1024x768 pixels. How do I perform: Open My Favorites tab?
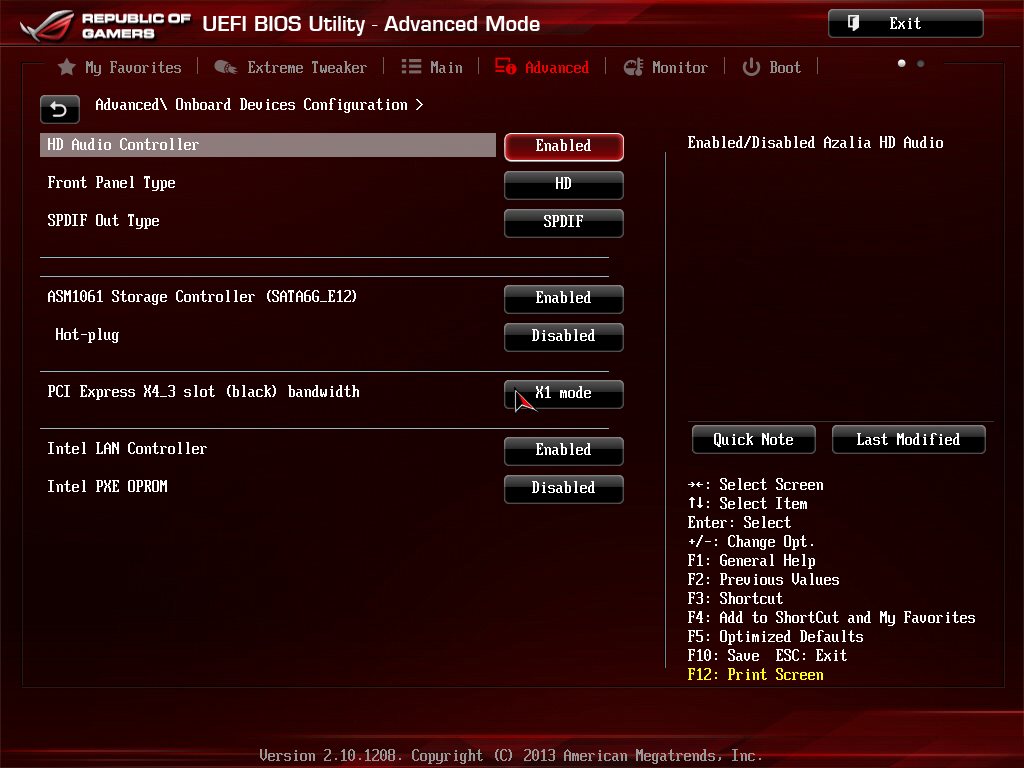[x=133, y=67]
